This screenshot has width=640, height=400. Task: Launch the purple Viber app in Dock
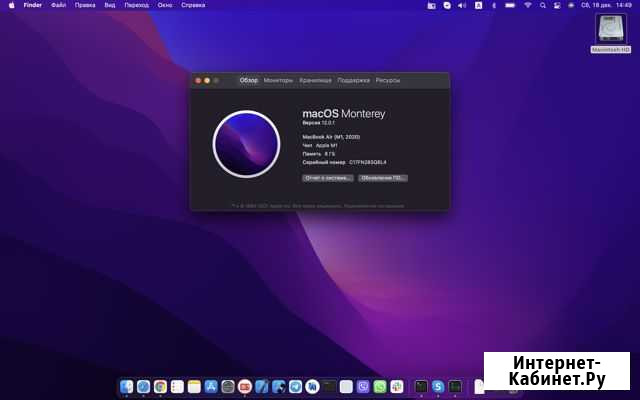point(363,386)
